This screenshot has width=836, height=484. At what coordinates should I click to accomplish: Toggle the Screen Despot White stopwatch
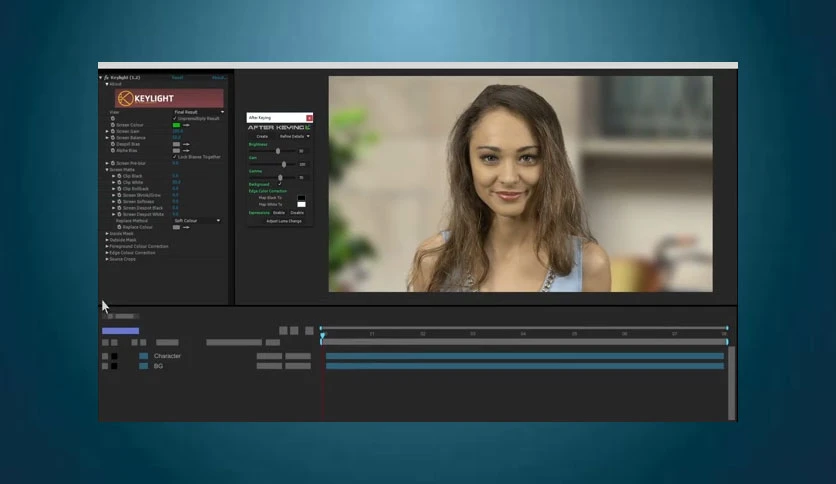coord(119,214)
